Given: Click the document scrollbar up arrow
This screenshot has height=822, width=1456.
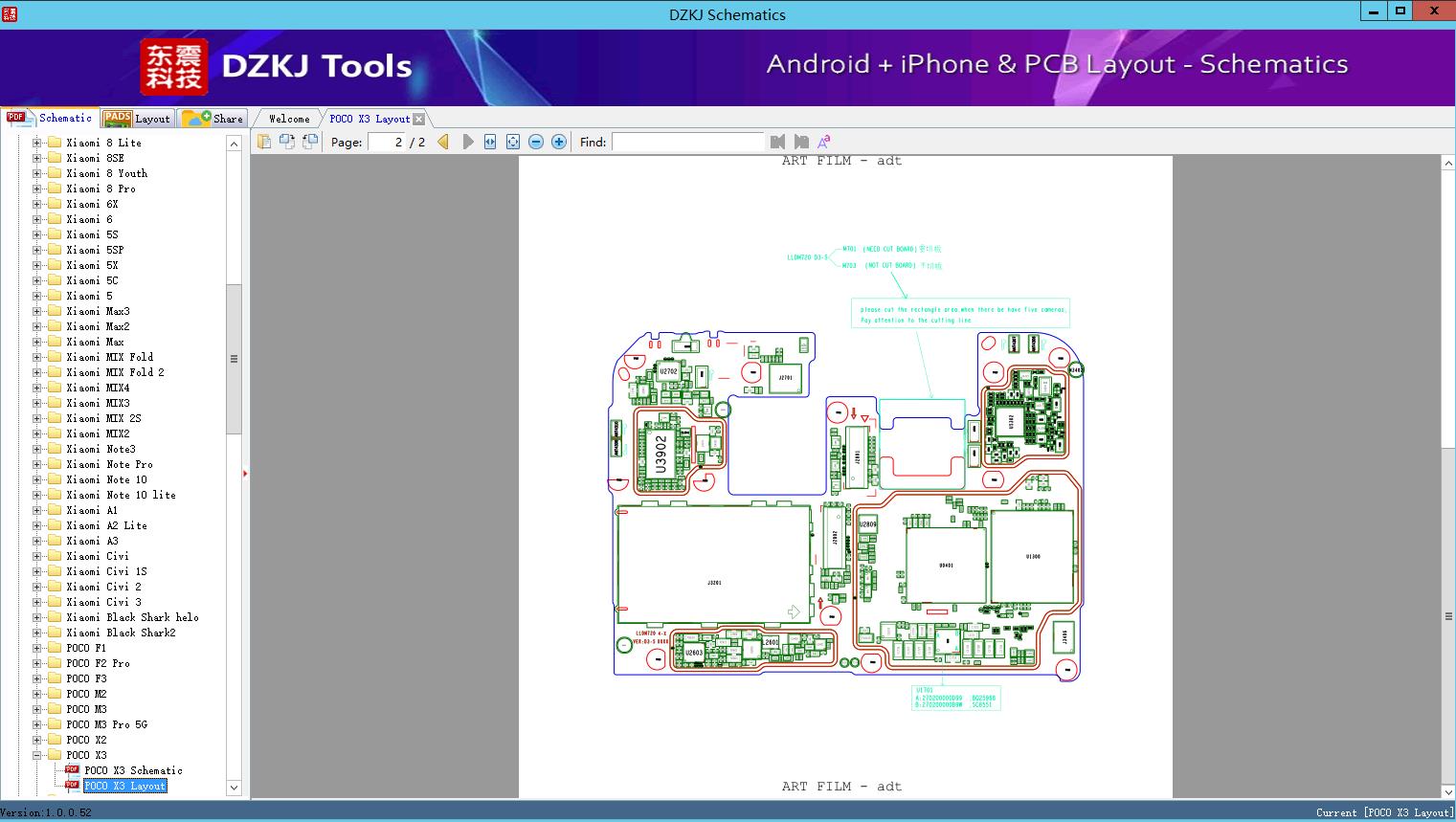Looking at the screenshot, I should tap(1448, 164).
